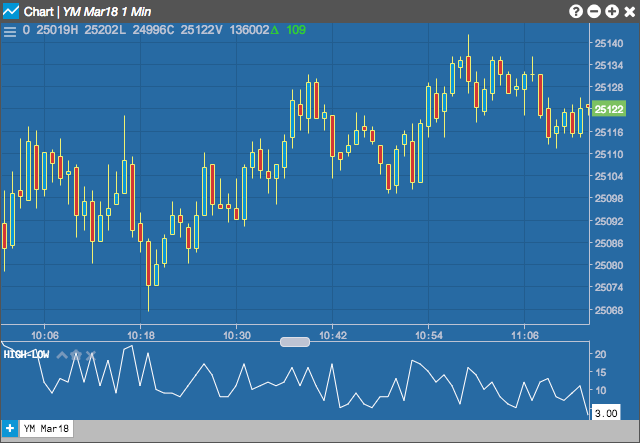Open HIGH-LOW study settings gear
This screenshot has width=640, height=443.
(x=76, y=355)
